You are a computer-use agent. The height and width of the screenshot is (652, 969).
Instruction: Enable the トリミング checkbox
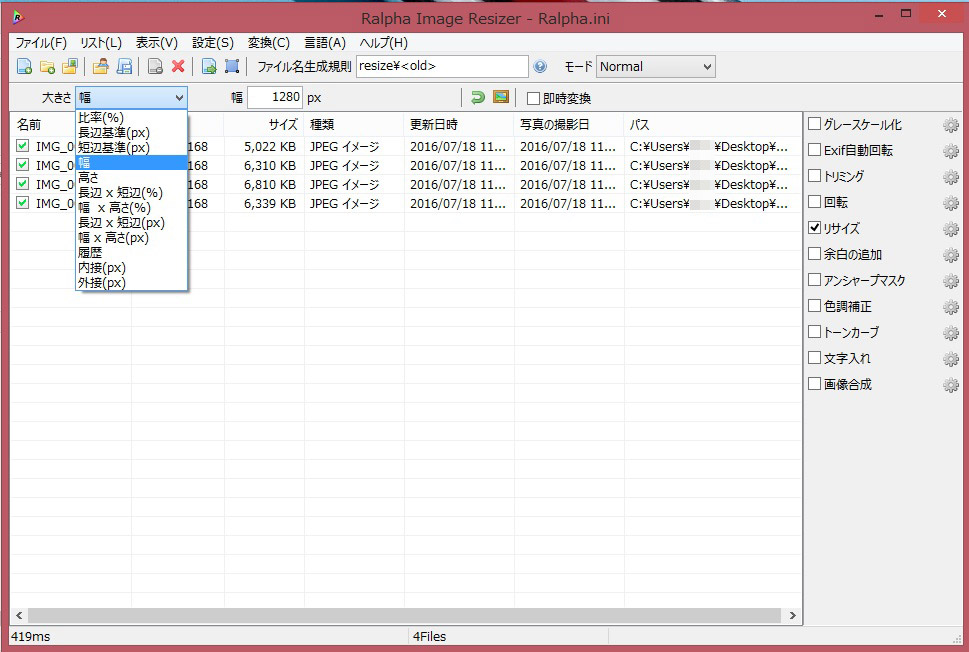pos(815,176)
